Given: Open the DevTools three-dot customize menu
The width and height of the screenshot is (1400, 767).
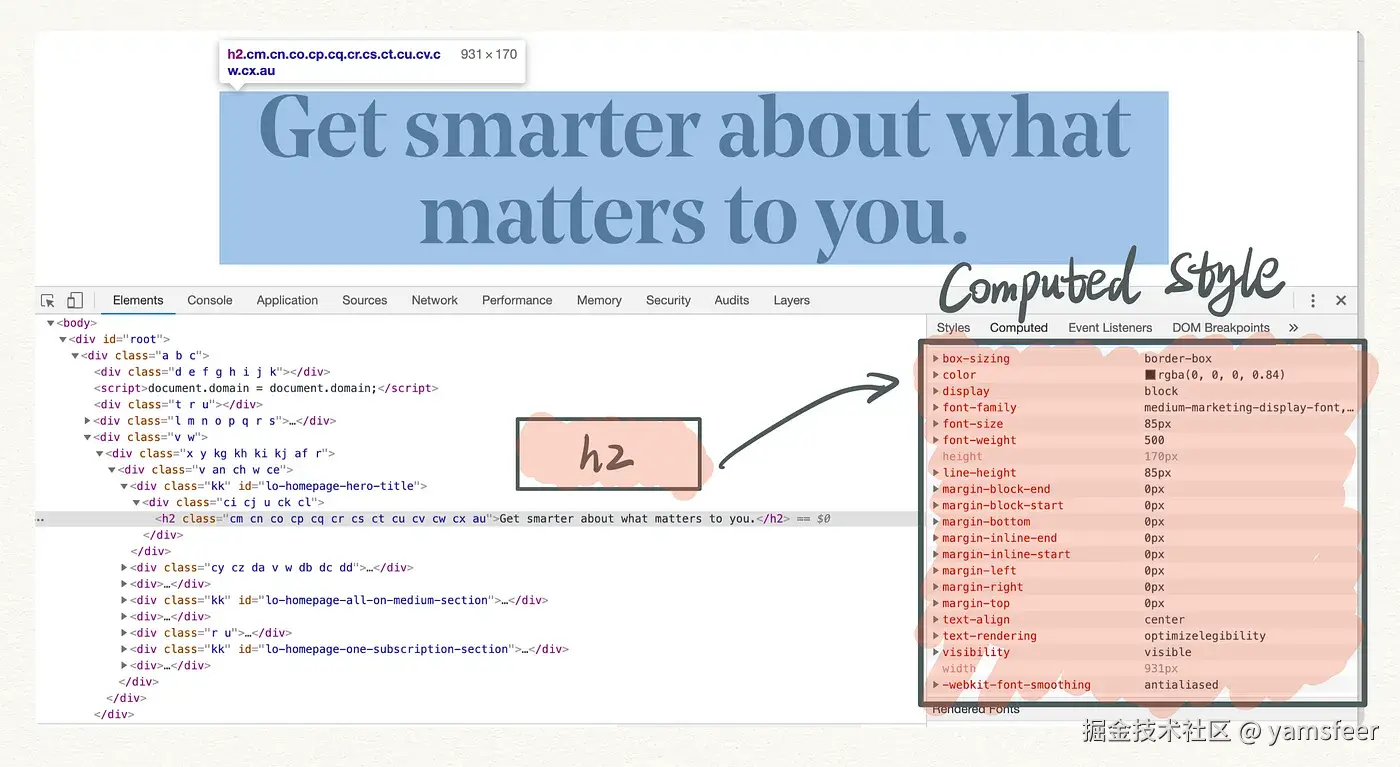Looking at the screenshot, I should (x=1313, y=300).
